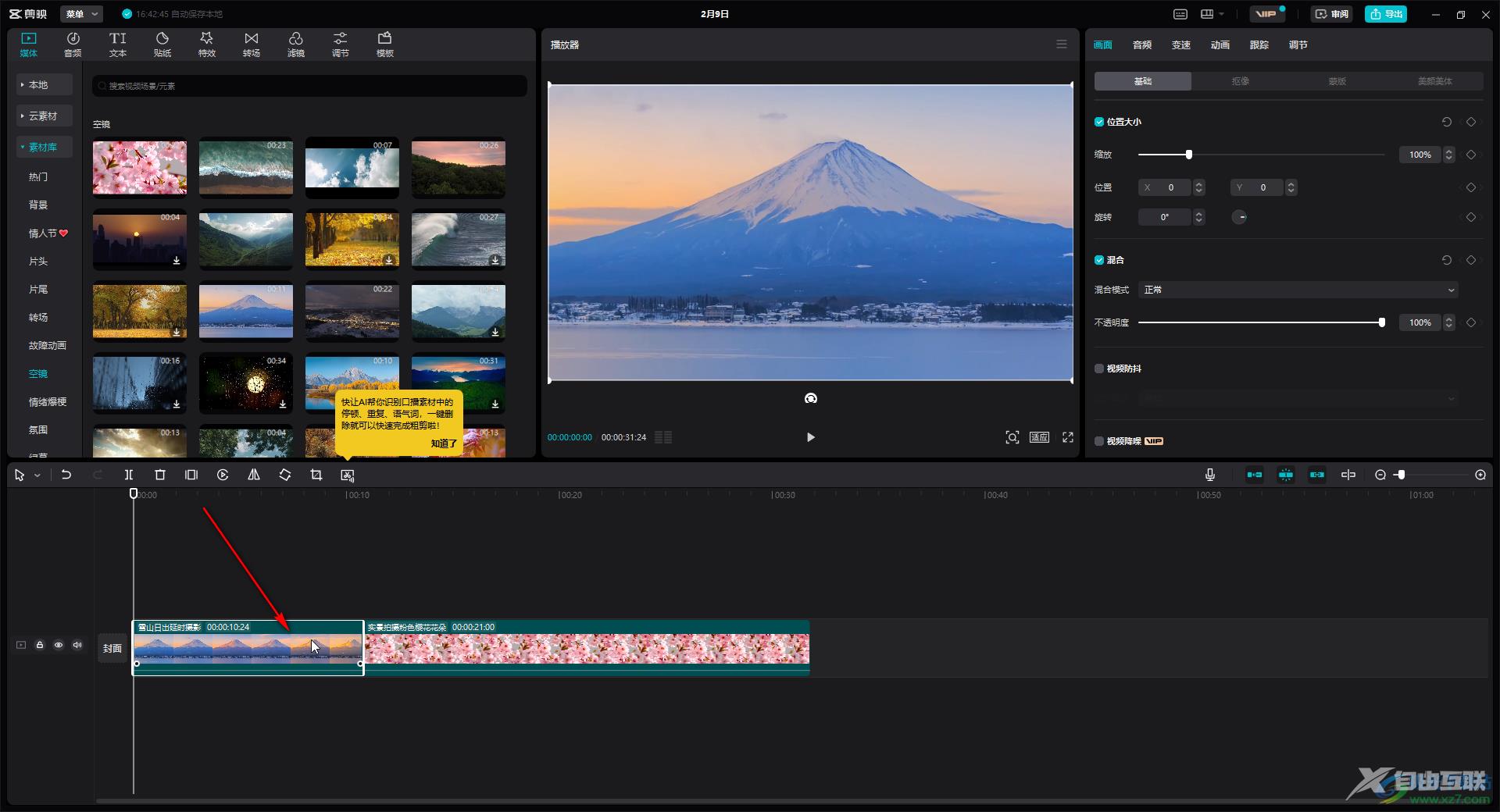Screen dimensions: 1500x812
Task: Open the select tool dropdown arrow
Action: tap(37, 475)
